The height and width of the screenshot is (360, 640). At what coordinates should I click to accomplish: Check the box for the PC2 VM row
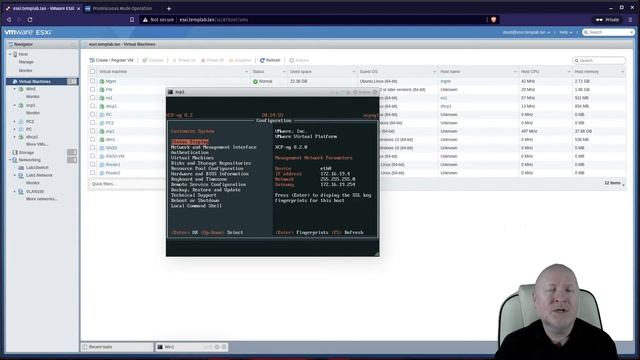pos(93,122)
